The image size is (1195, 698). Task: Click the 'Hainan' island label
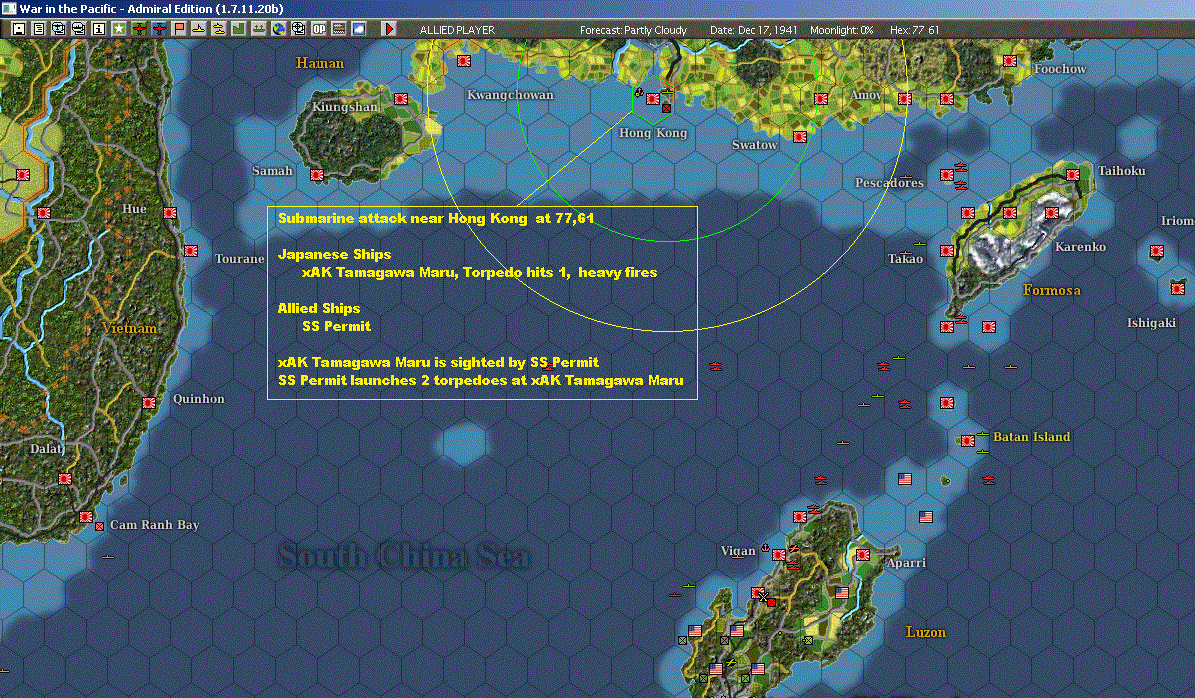[319, 63]
